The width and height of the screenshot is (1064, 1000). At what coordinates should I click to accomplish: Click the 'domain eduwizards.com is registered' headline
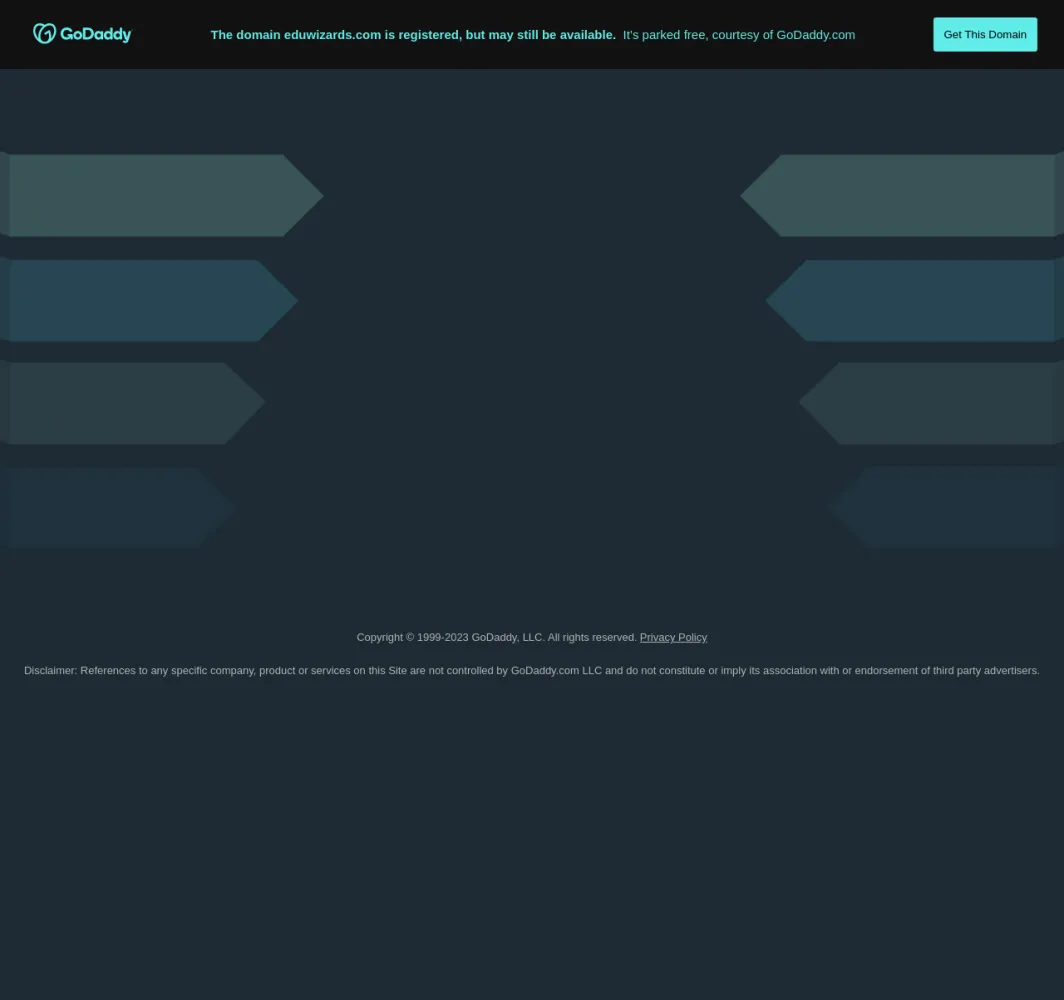(413, 35)
